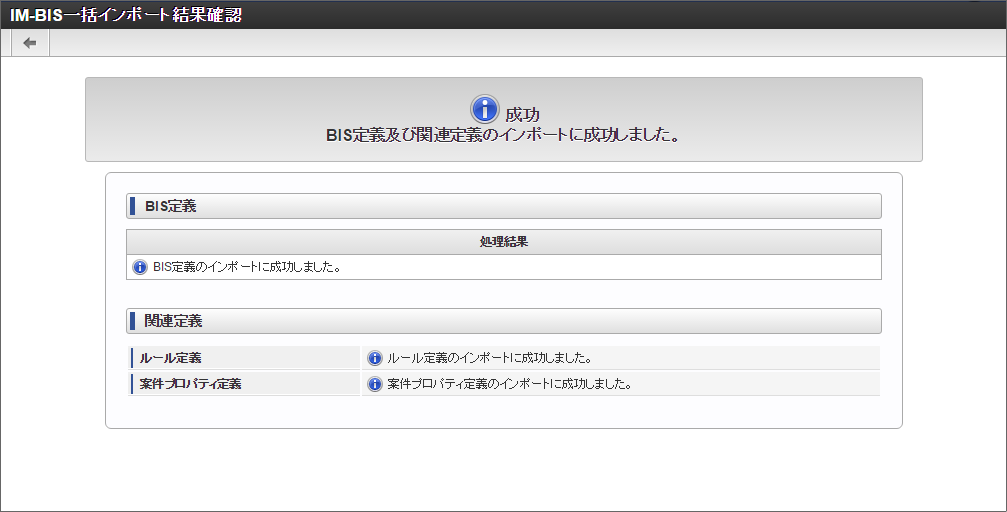Click the text BIS定義のインポートに成功しました。

coord(247,267)
